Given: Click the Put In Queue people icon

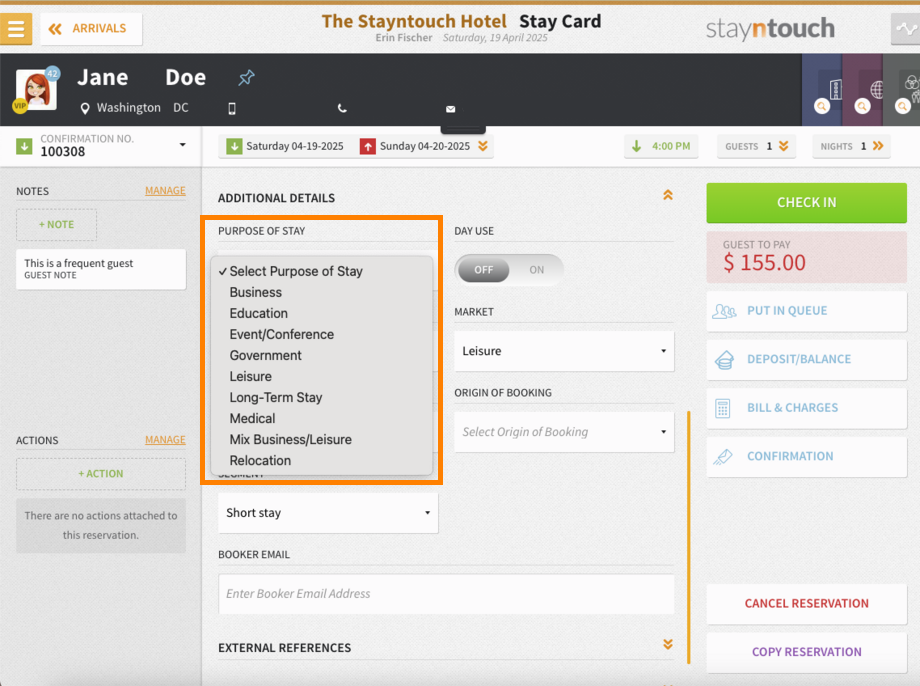Looking at the screenshot, I should [724, 311].
